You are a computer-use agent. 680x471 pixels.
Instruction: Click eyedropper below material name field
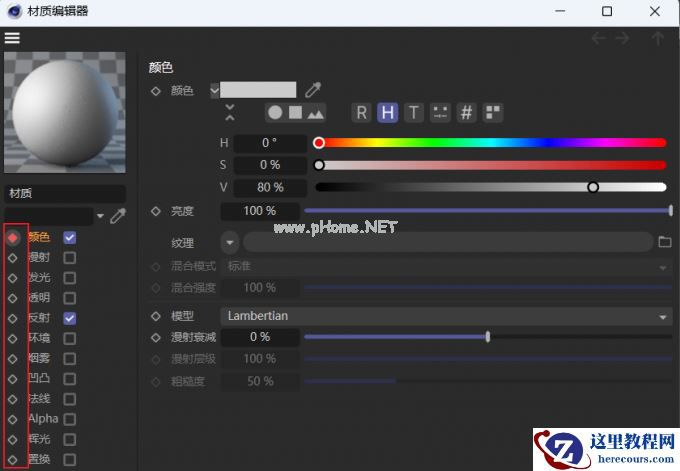click(x=118, y=216)
